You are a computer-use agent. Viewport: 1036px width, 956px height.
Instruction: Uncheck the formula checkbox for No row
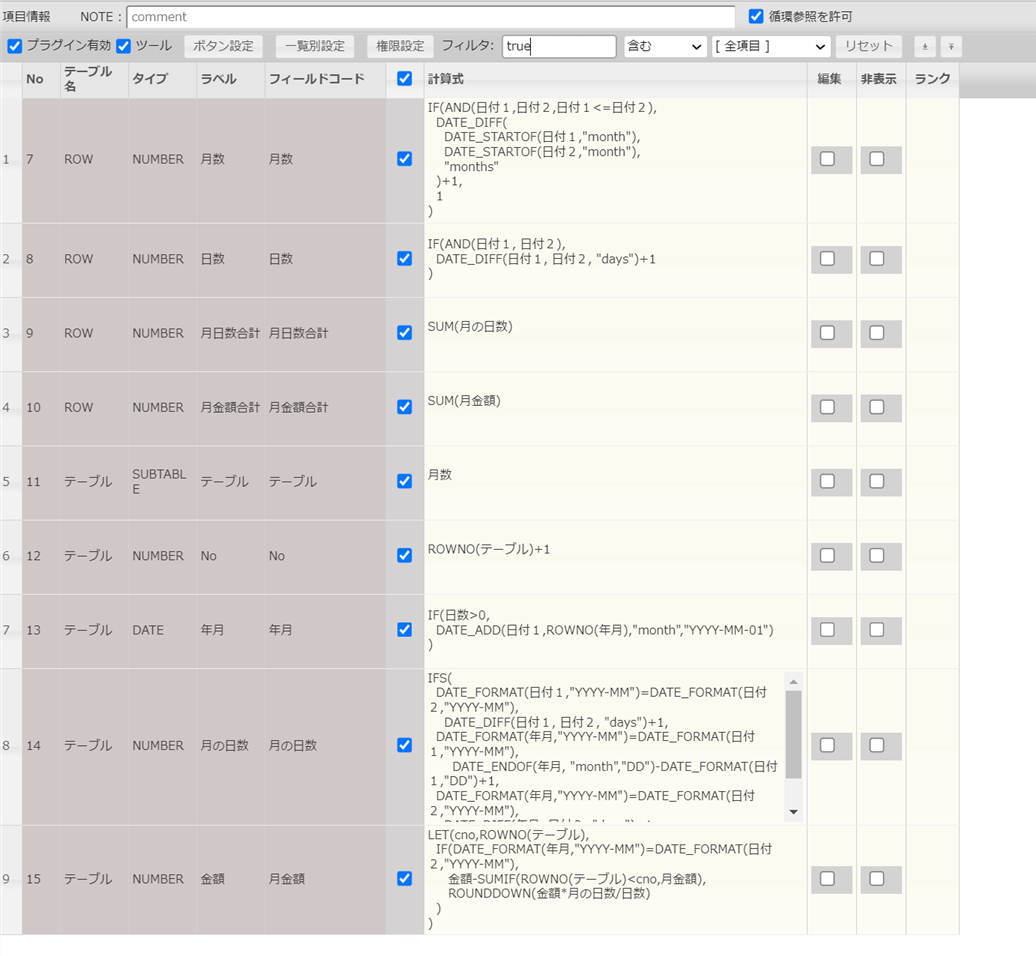tap(404, 555)
